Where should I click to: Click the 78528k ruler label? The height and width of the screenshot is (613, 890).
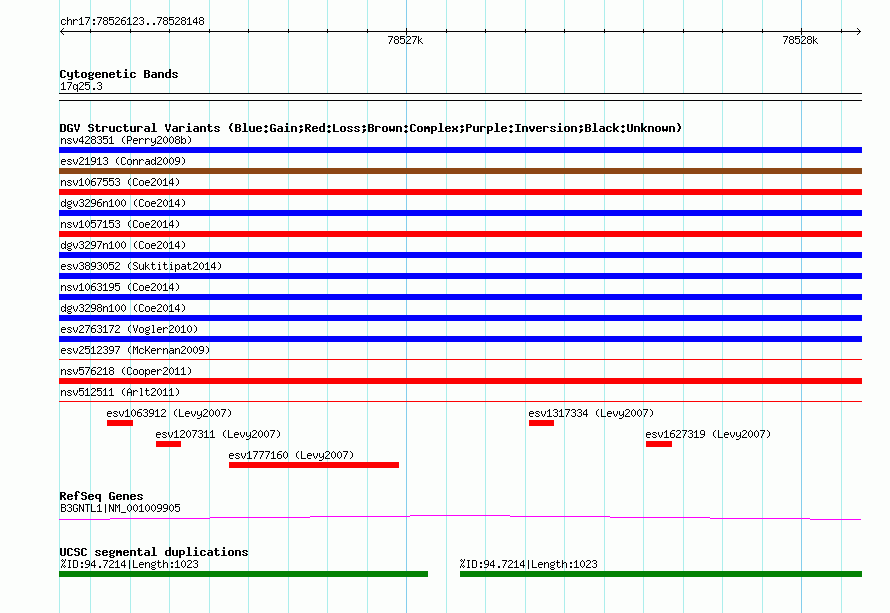[800, 40]
